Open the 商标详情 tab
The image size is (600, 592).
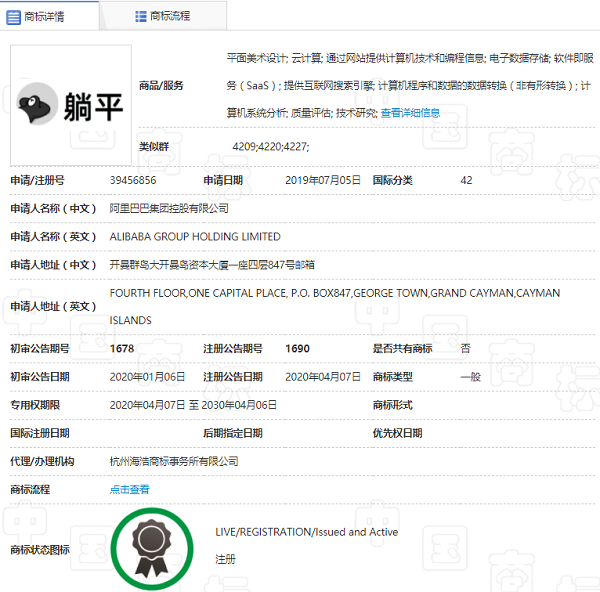click(x=49, y=16)
